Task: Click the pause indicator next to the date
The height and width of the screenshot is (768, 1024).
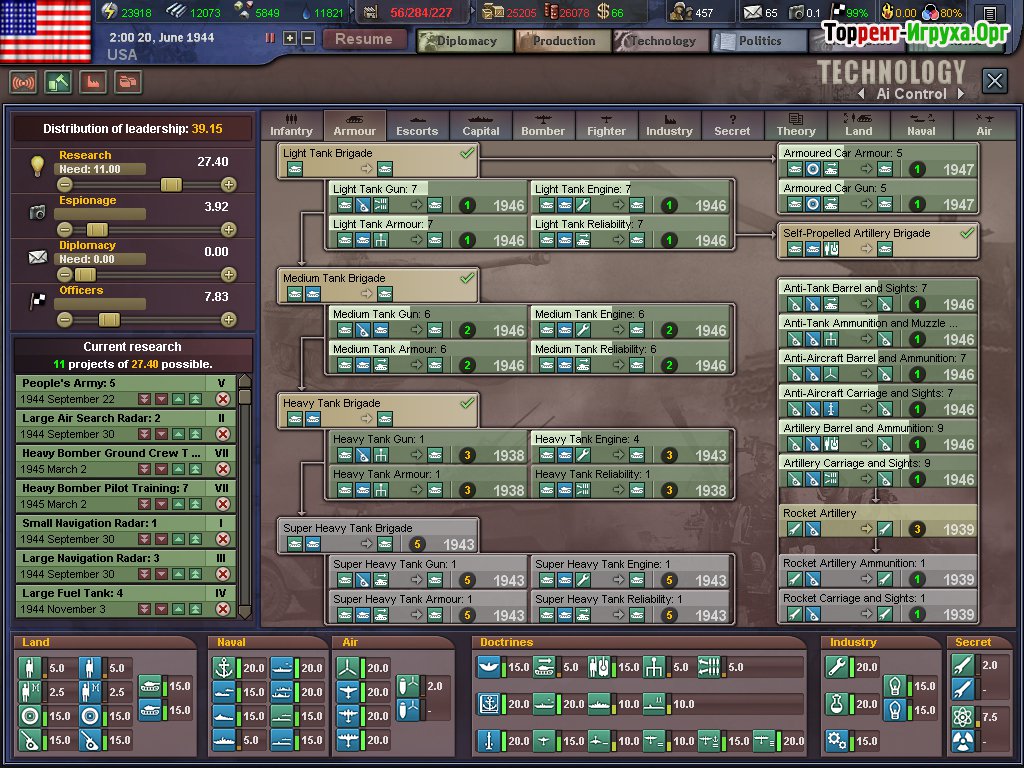Action: [269, 38]
